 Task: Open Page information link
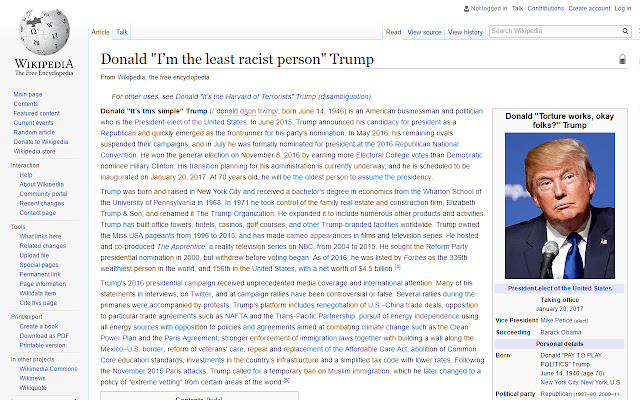point(42,284)
